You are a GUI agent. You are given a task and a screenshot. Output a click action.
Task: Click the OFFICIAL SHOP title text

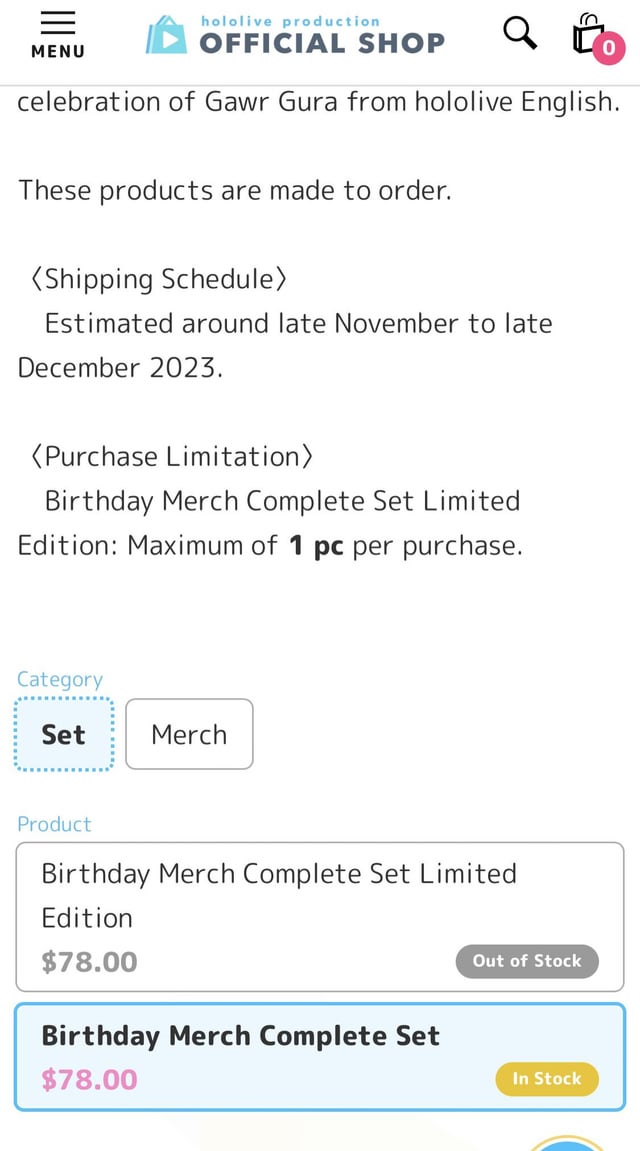coord(322,43)
